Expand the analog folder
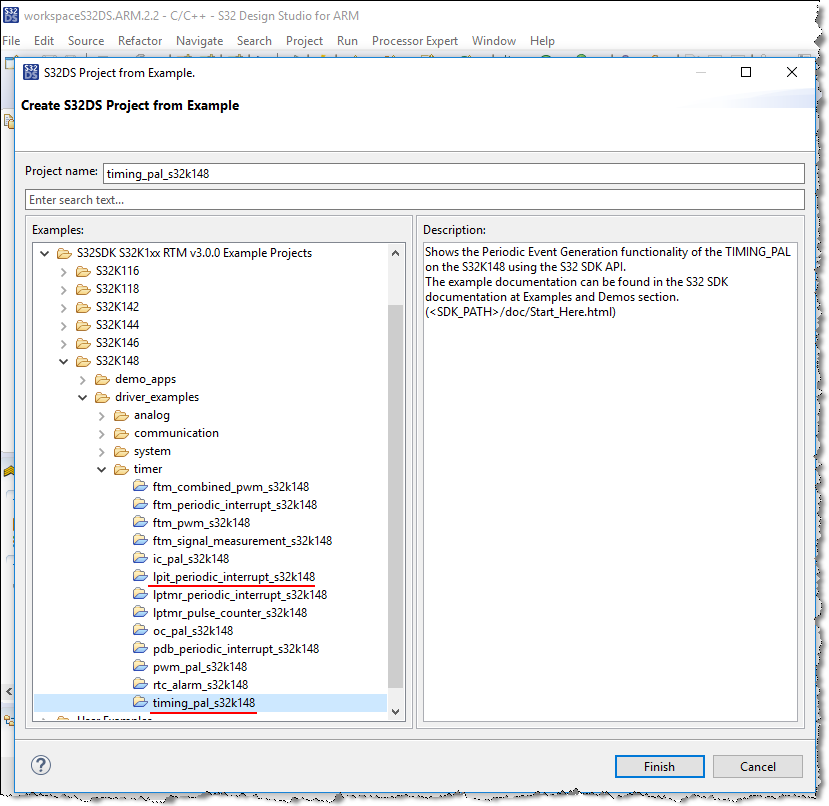The image size is (829, 806). 102,416
